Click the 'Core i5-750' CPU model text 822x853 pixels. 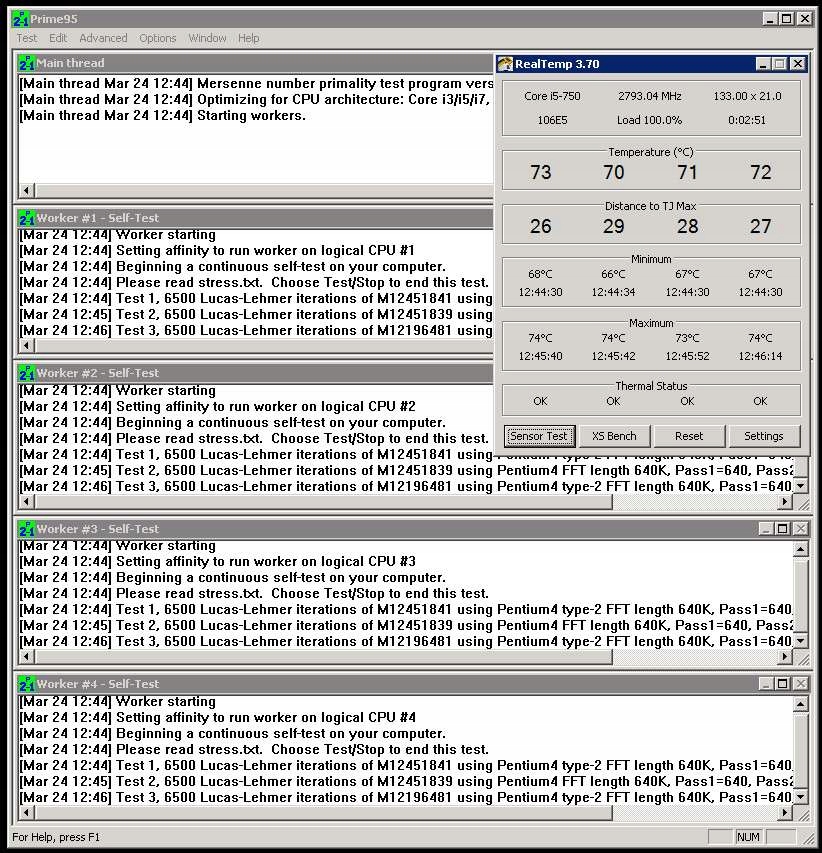tap(552, 96)
